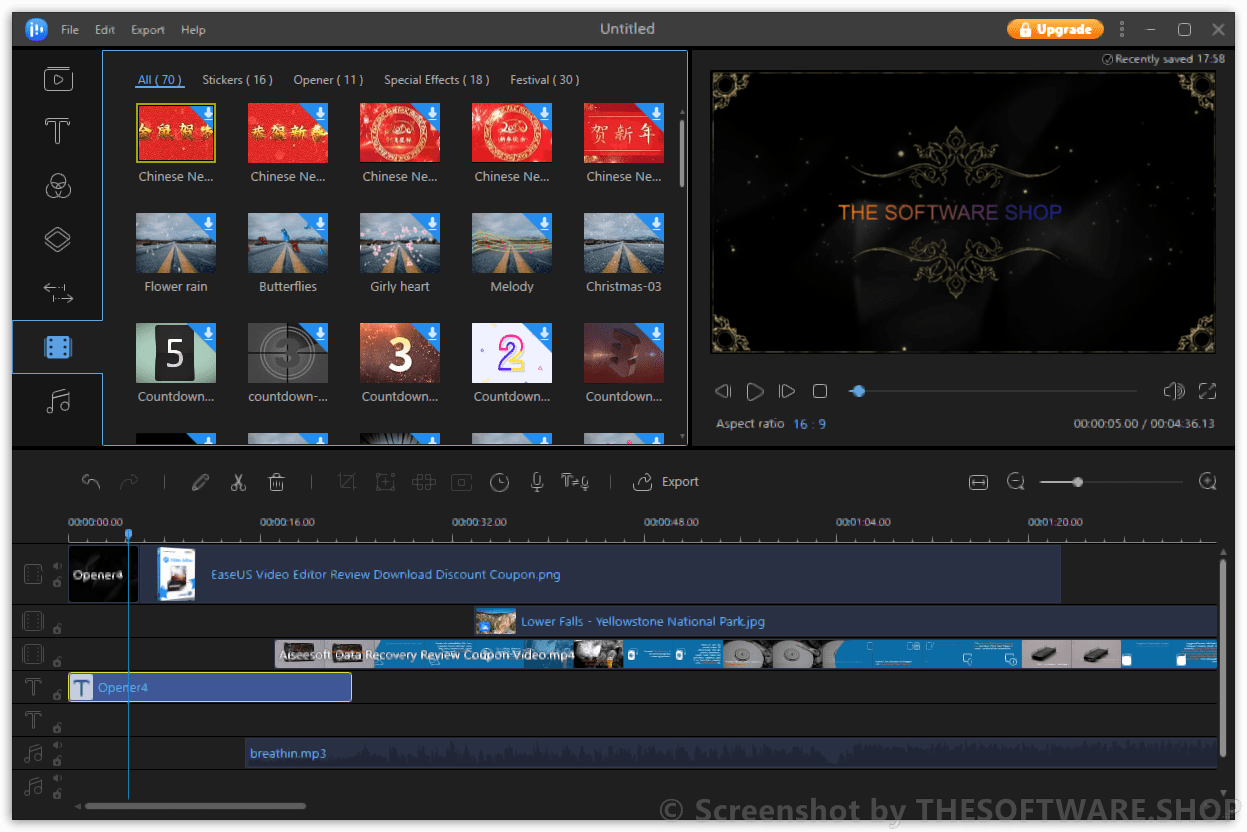Select the Countdown 3 element thumbnail
Image resolution: width=1247 pixels, height=832 pixels.
point(399,352)
